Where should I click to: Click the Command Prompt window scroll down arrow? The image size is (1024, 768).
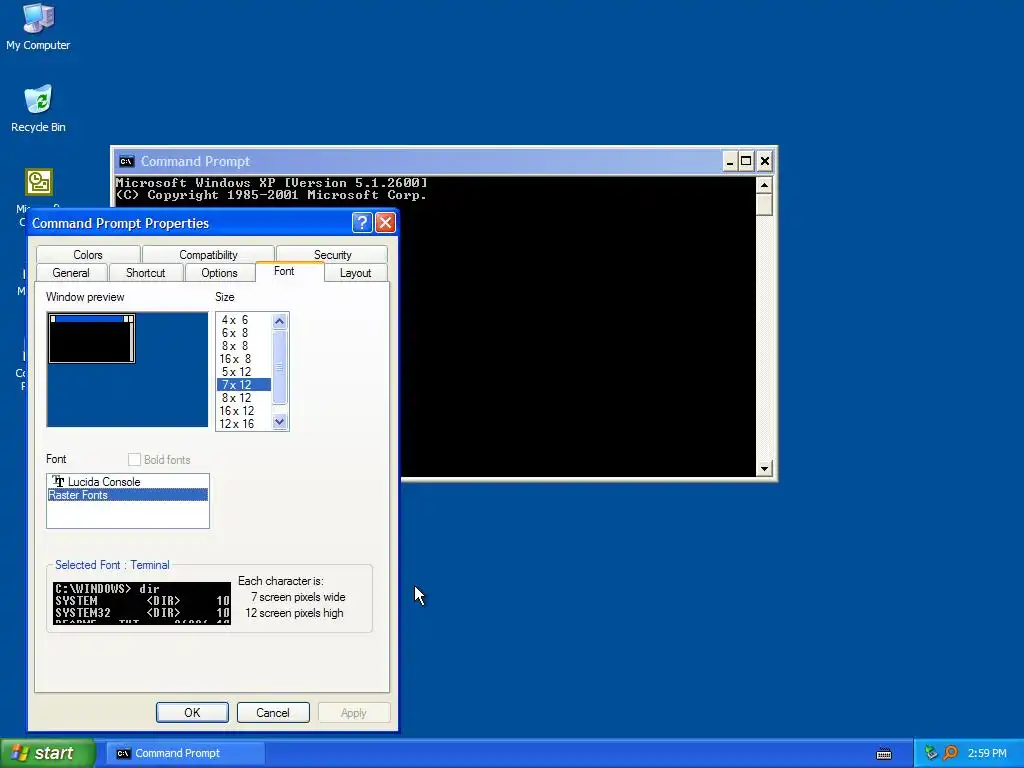click(764, 468)
